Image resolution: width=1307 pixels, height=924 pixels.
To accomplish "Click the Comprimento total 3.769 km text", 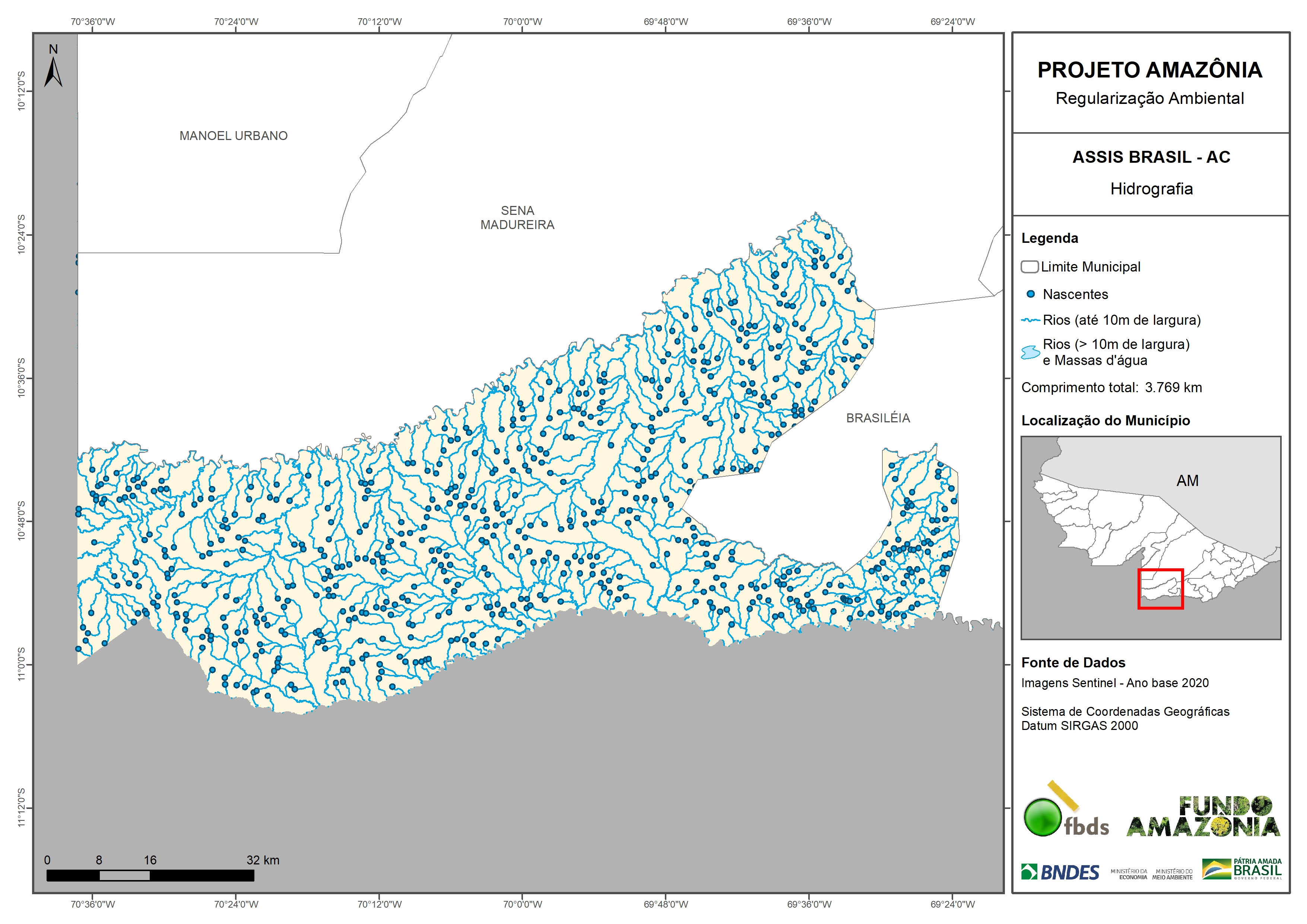I will (x=1111, y=388).
